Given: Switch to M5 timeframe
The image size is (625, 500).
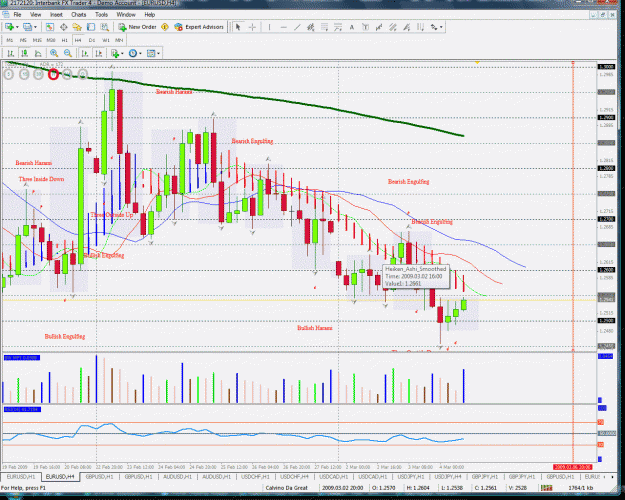Looking at the screenshot, I should point(23,40).
